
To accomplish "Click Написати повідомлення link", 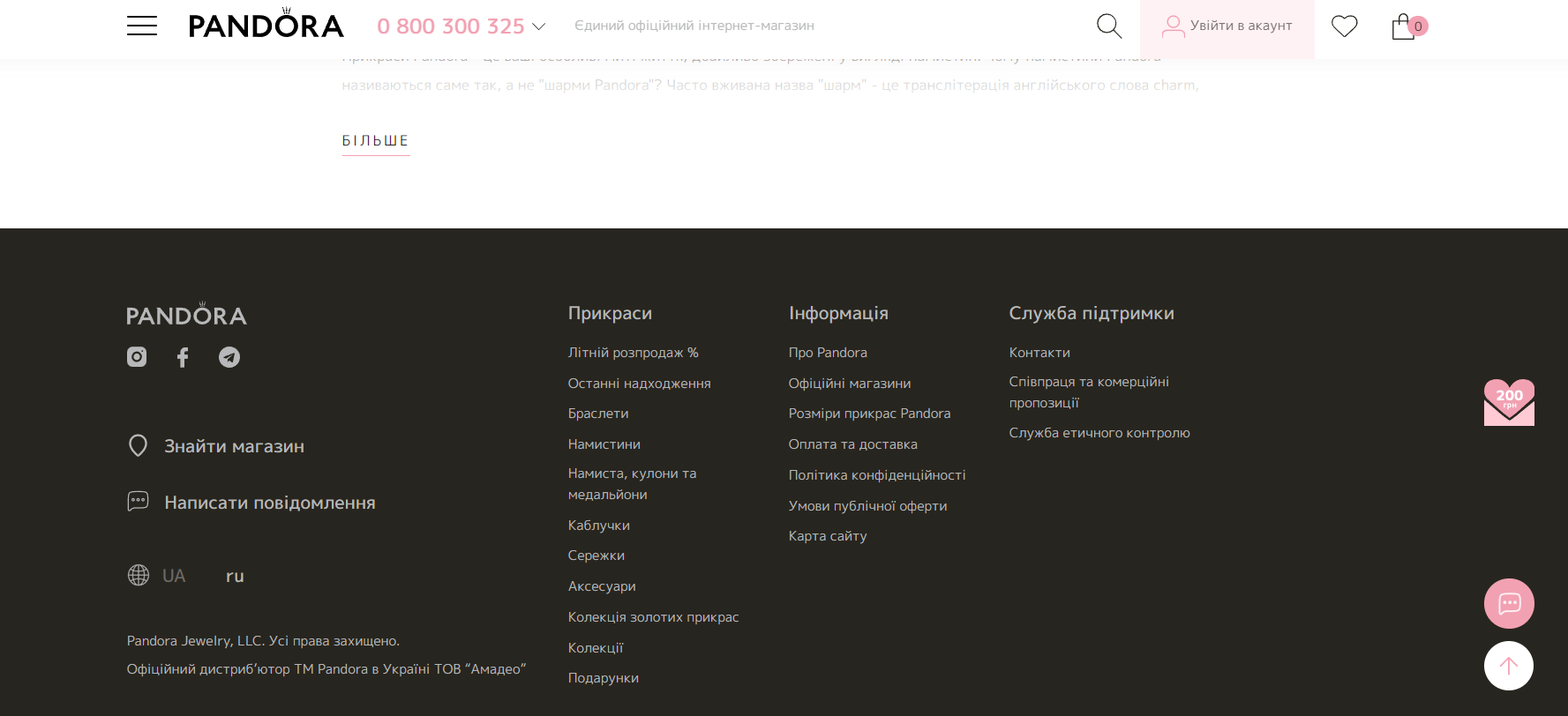I will click(269, 503).
